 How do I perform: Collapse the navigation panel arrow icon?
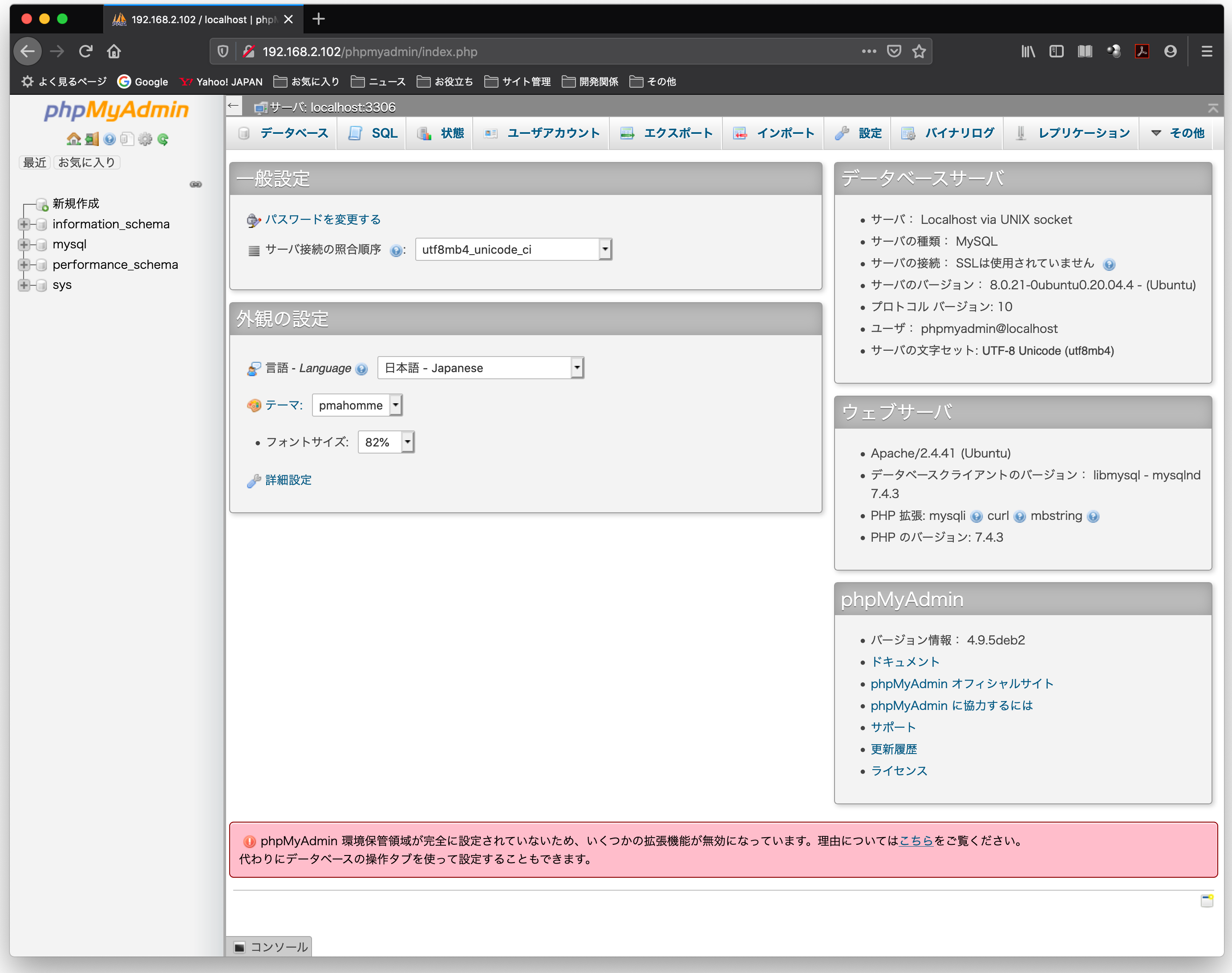pyautogui.click(x=233, y=106)
